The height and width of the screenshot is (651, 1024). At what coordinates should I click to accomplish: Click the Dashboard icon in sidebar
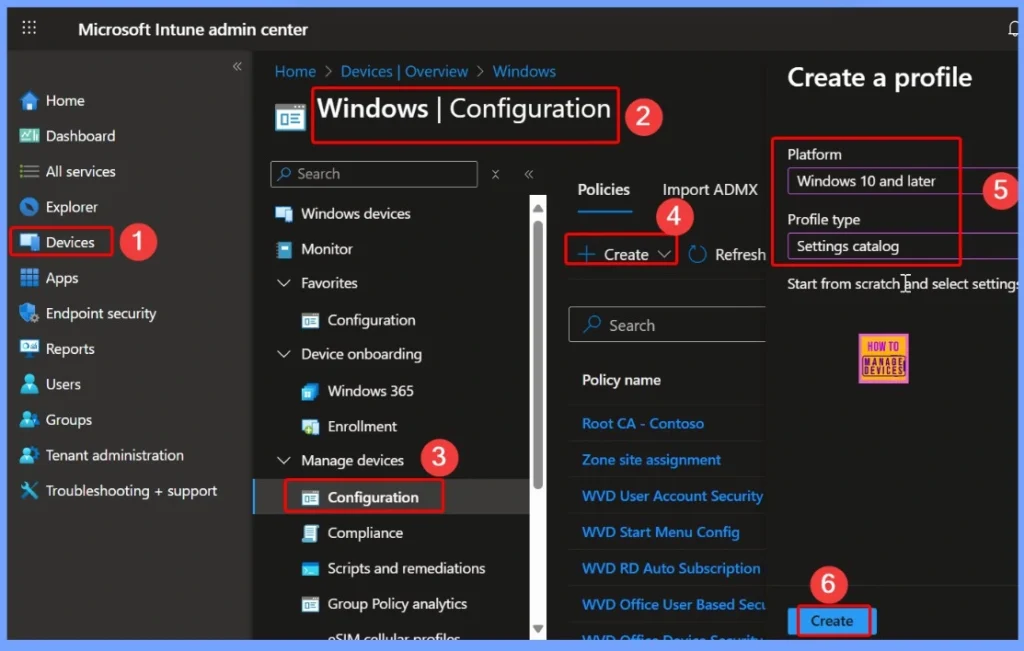(x=29, y=136)
